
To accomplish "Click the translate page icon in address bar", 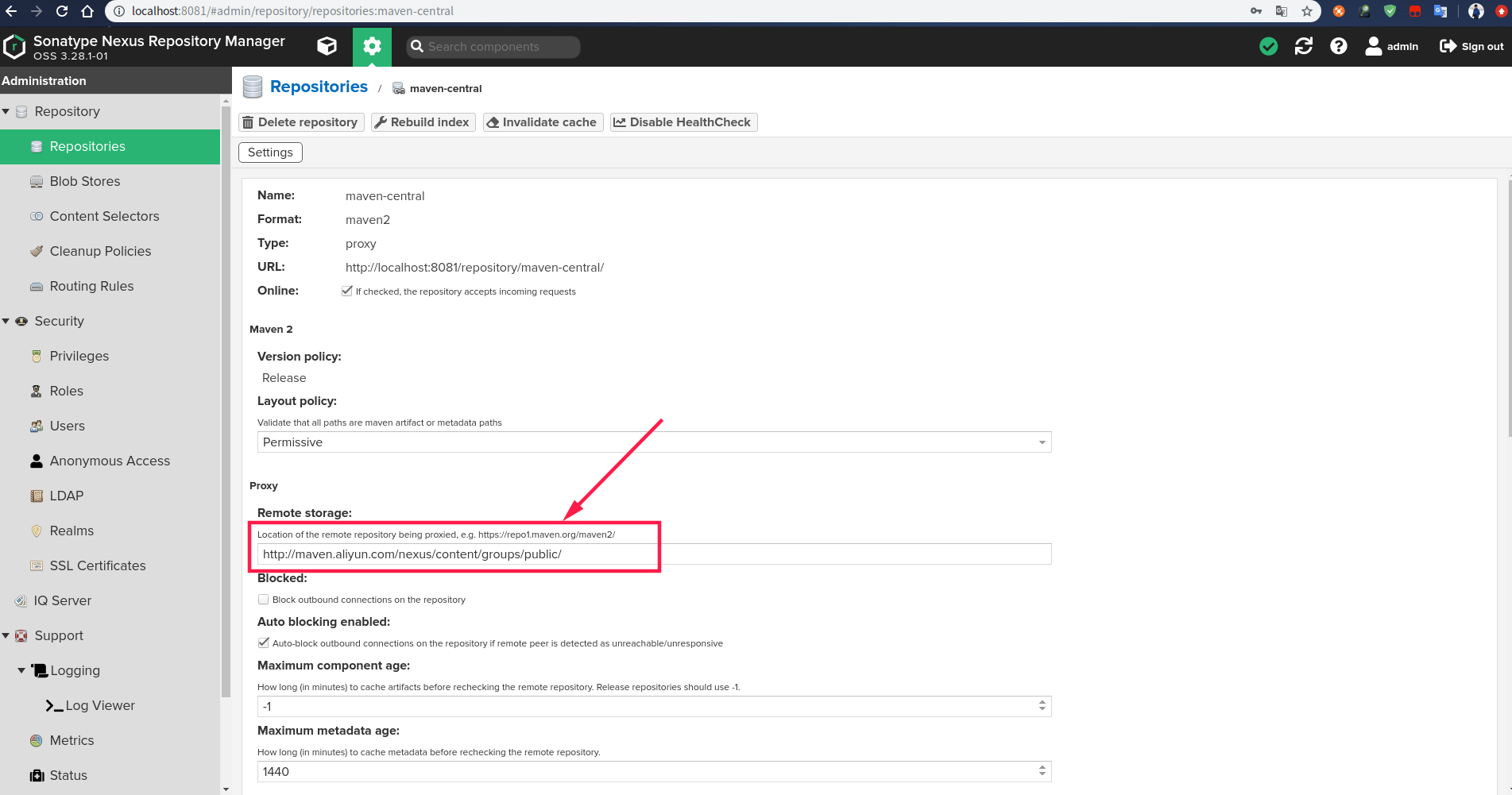I will [x=1282, y=11].
